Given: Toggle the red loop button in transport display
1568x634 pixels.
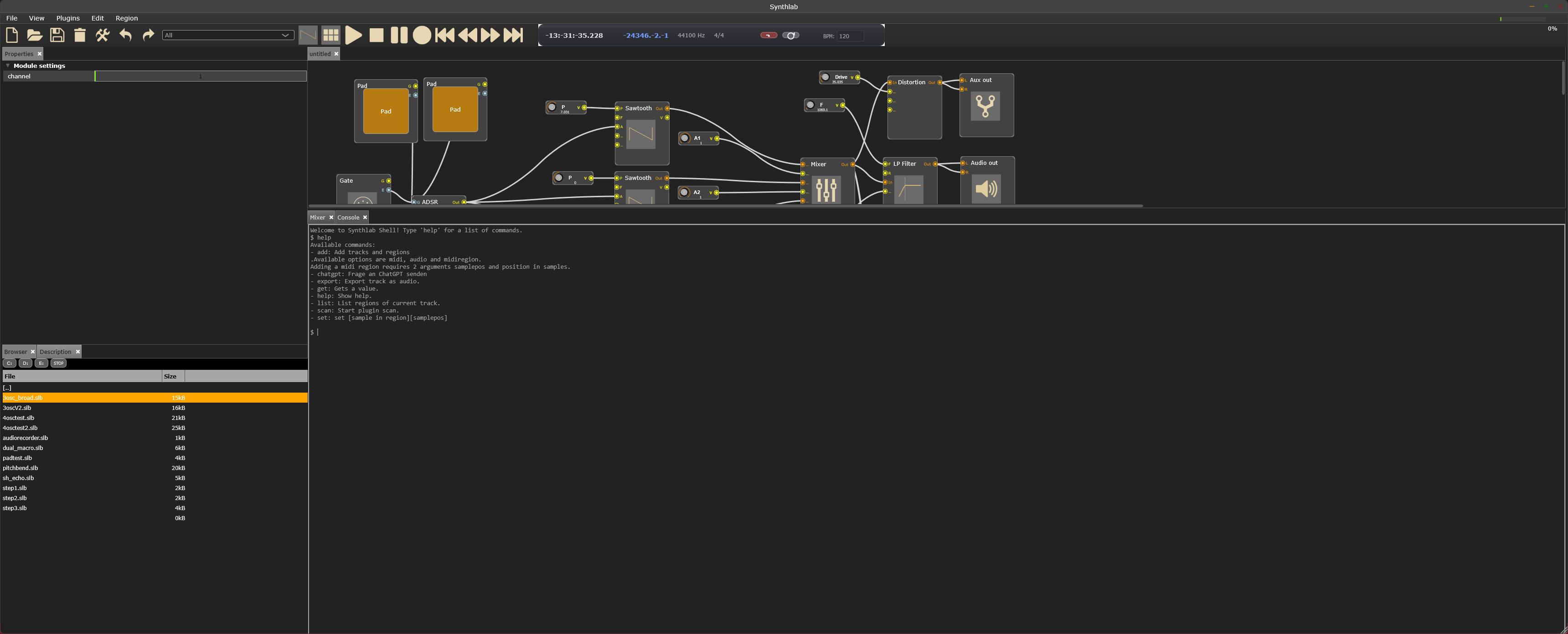Looking at the screenshot, I should click(768, 35).
